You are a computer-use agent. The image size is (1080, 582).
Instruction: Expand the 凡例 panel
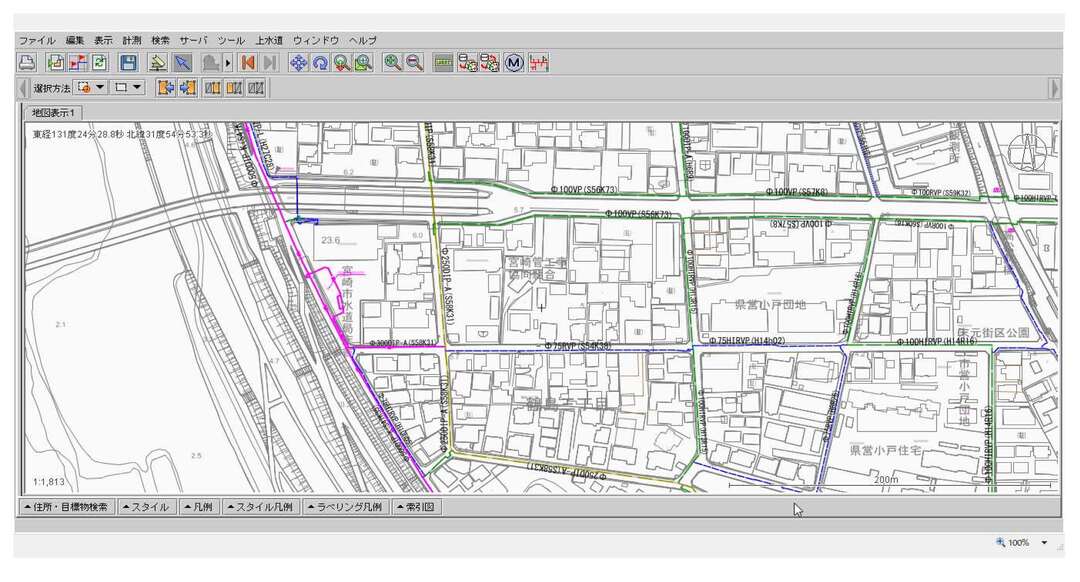pos(199,507)
